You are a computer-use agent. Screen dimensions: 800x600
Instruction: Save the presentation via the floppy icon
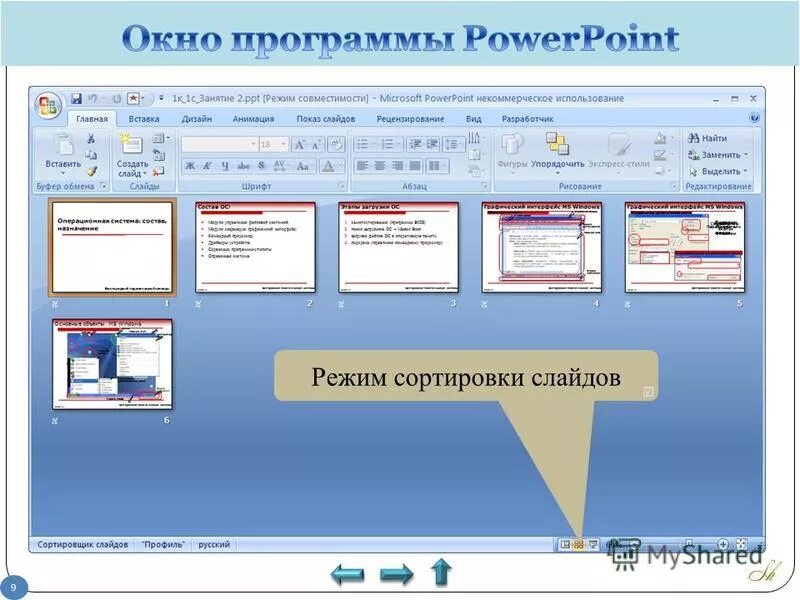coord(77,98)
